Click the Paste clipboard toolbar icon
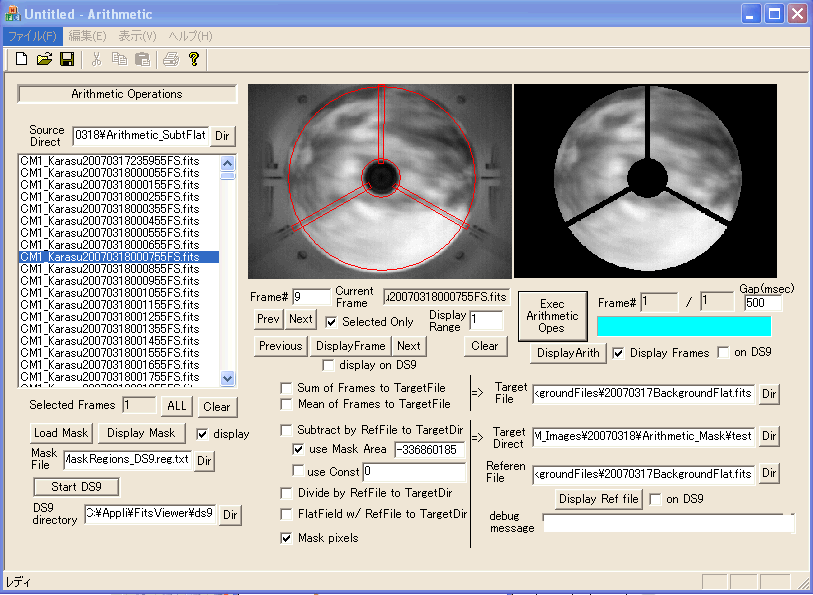 142,59
